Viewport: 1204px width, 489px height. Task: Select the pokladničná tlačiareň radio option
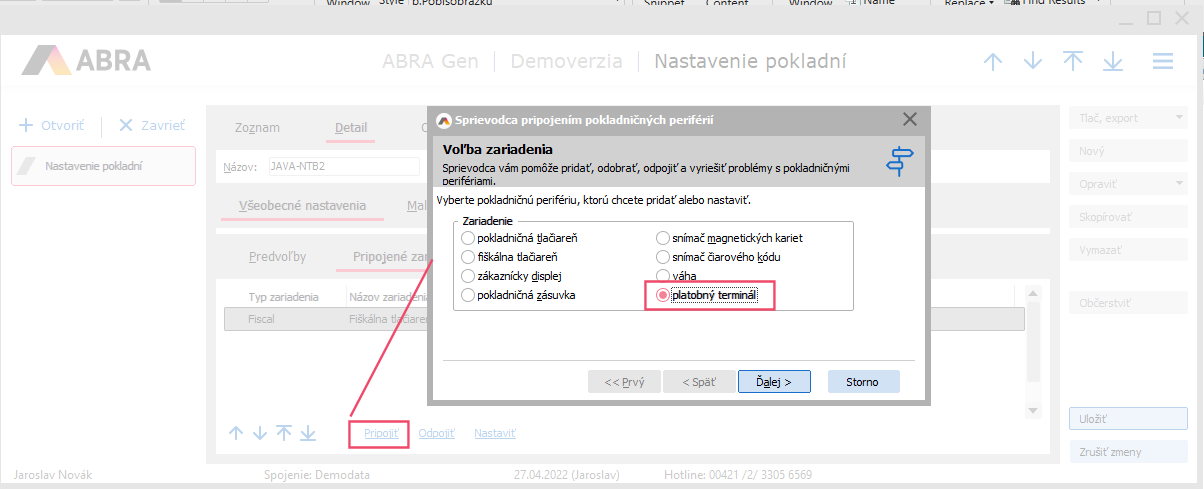tap(468, 238)
